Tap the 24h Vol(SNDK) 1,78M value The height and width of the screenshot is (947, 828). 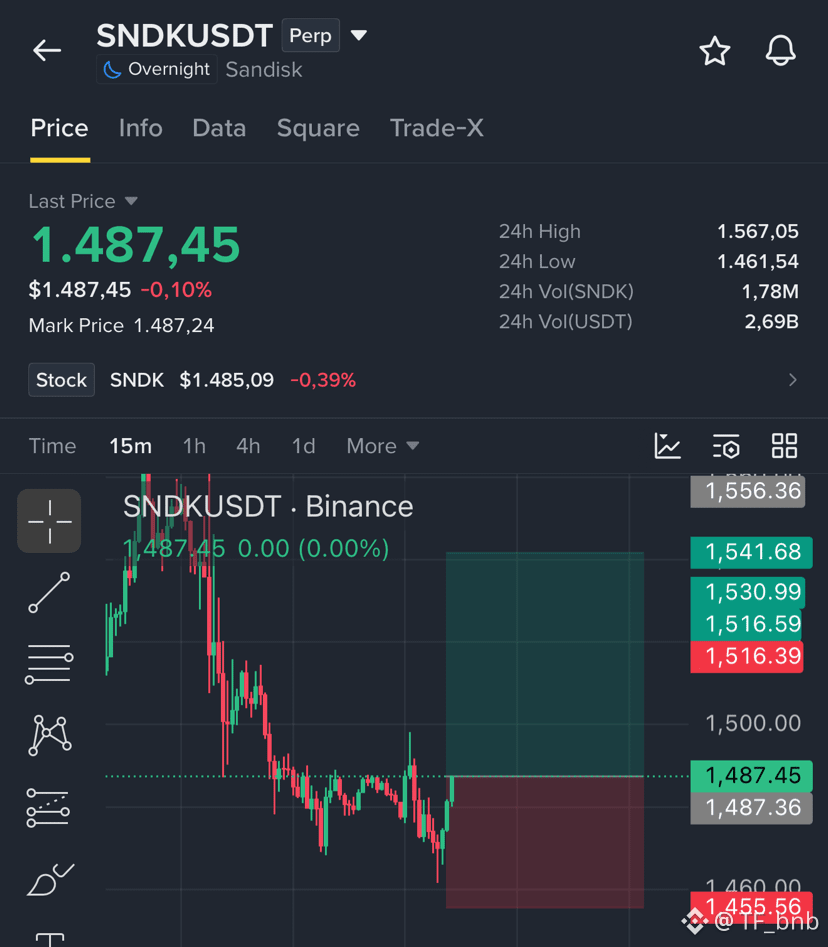[770, 292]
